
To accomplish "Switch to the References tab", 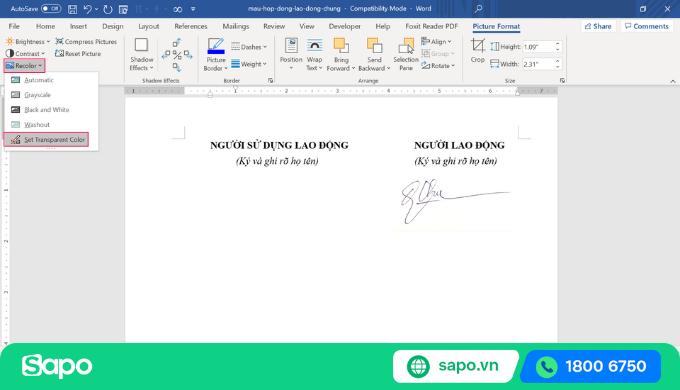I will 191,26.
